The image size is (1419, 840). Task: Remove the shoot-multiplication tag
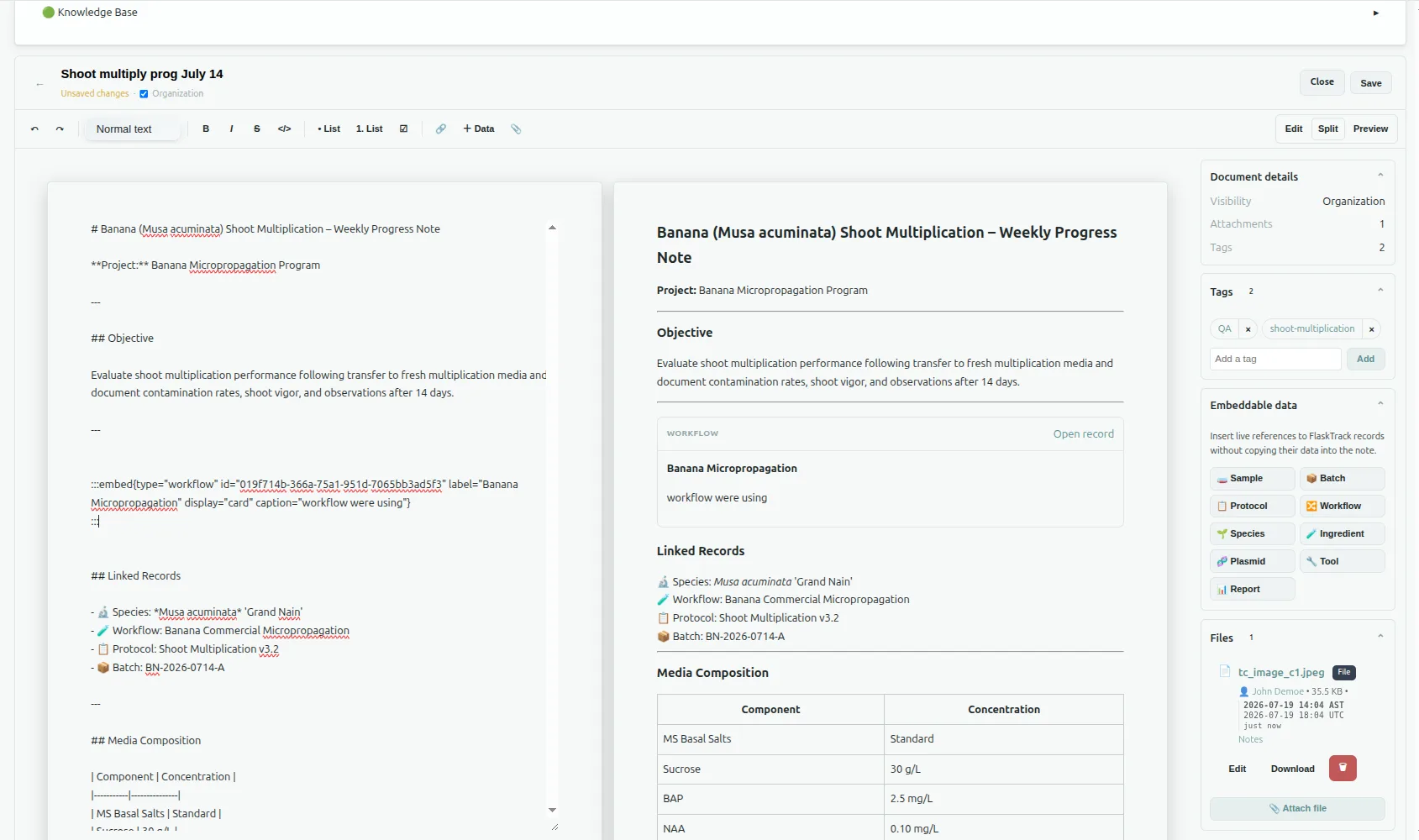point(1372,329)
